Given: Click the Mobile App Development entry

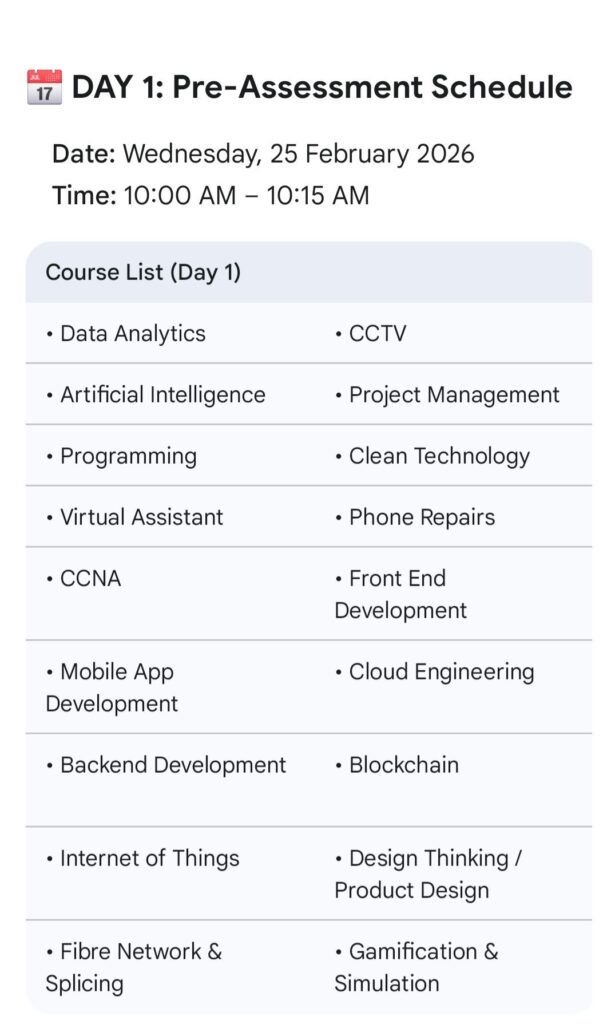Looking at the screenshot, I should (x=112, y=687).
